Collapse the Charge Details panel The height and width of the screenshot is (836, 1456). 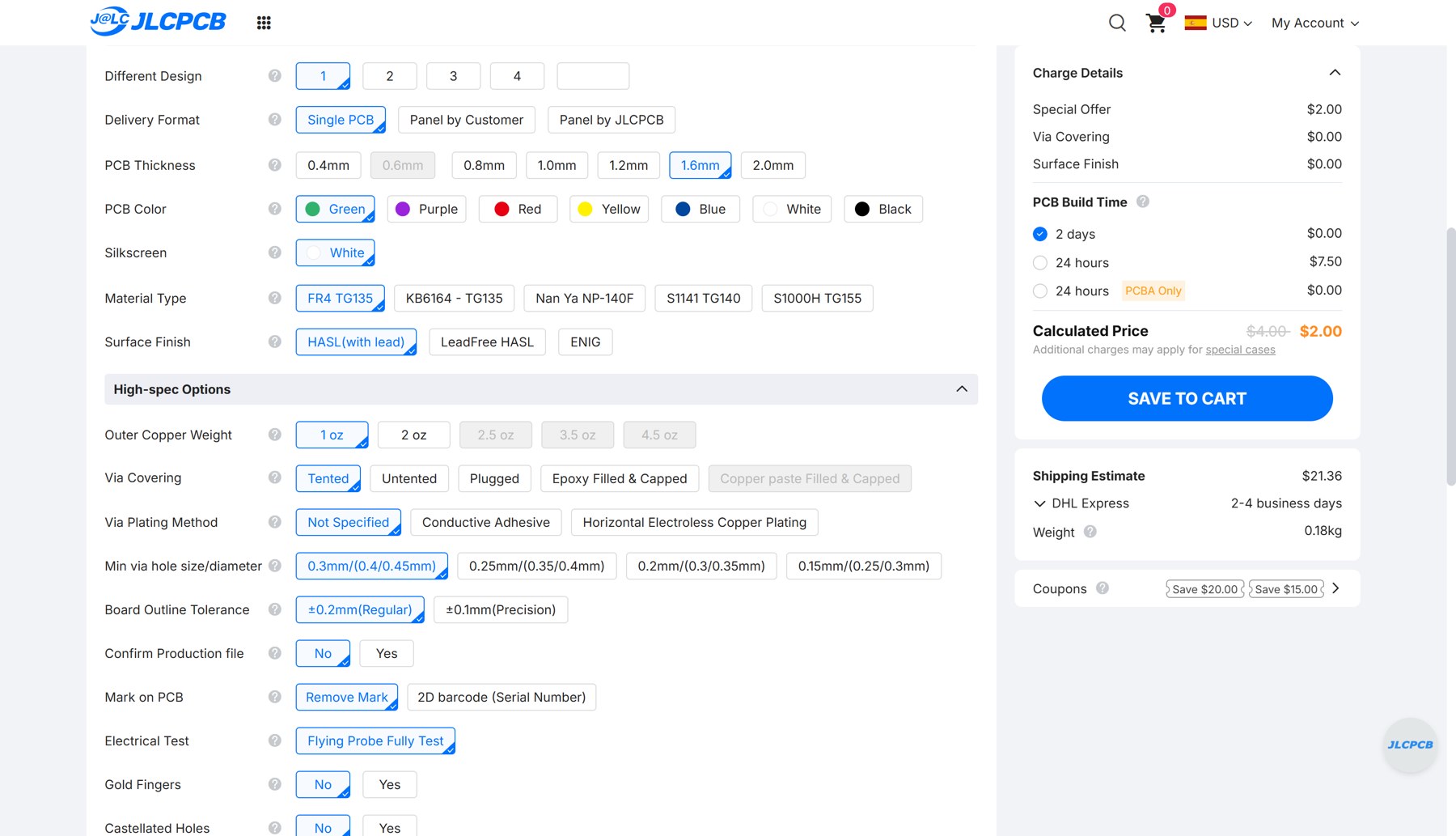point(1335,73)
